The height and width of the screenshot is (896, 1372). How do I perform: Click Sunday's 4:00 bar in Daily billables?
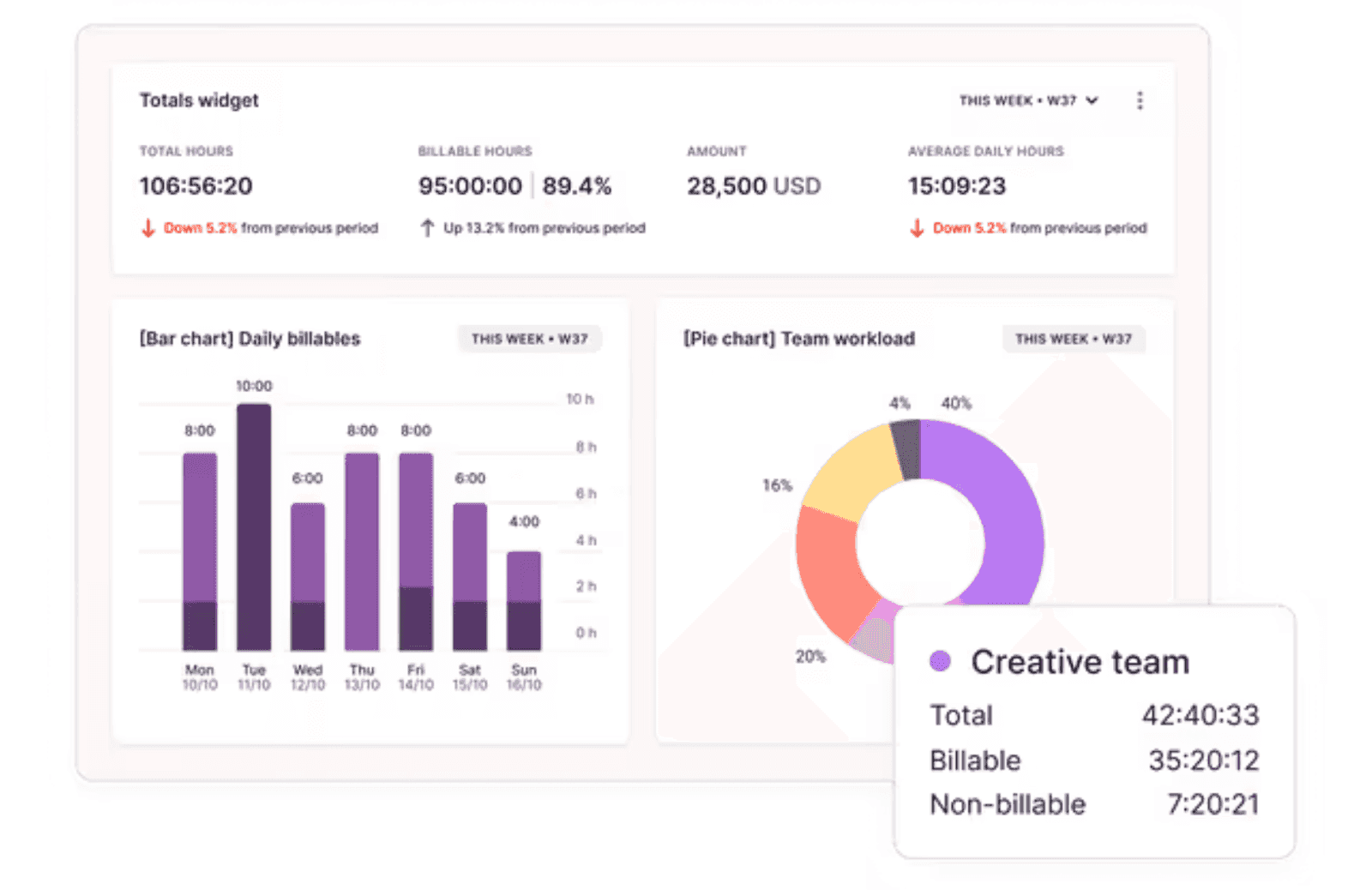524,600
